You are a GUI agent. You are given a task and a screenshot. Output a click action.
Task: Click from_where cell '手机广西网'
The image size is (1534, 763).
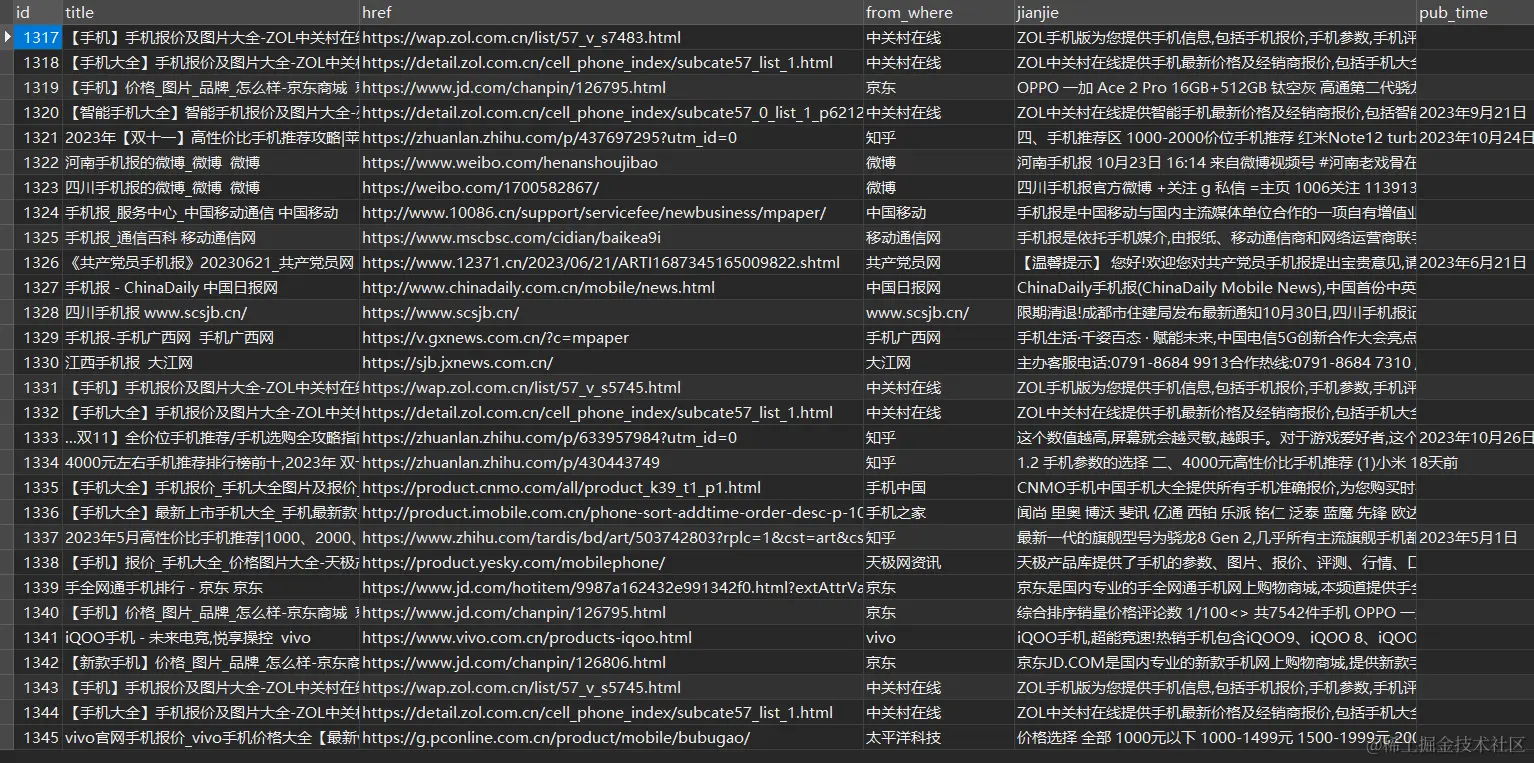click(903, 338)
